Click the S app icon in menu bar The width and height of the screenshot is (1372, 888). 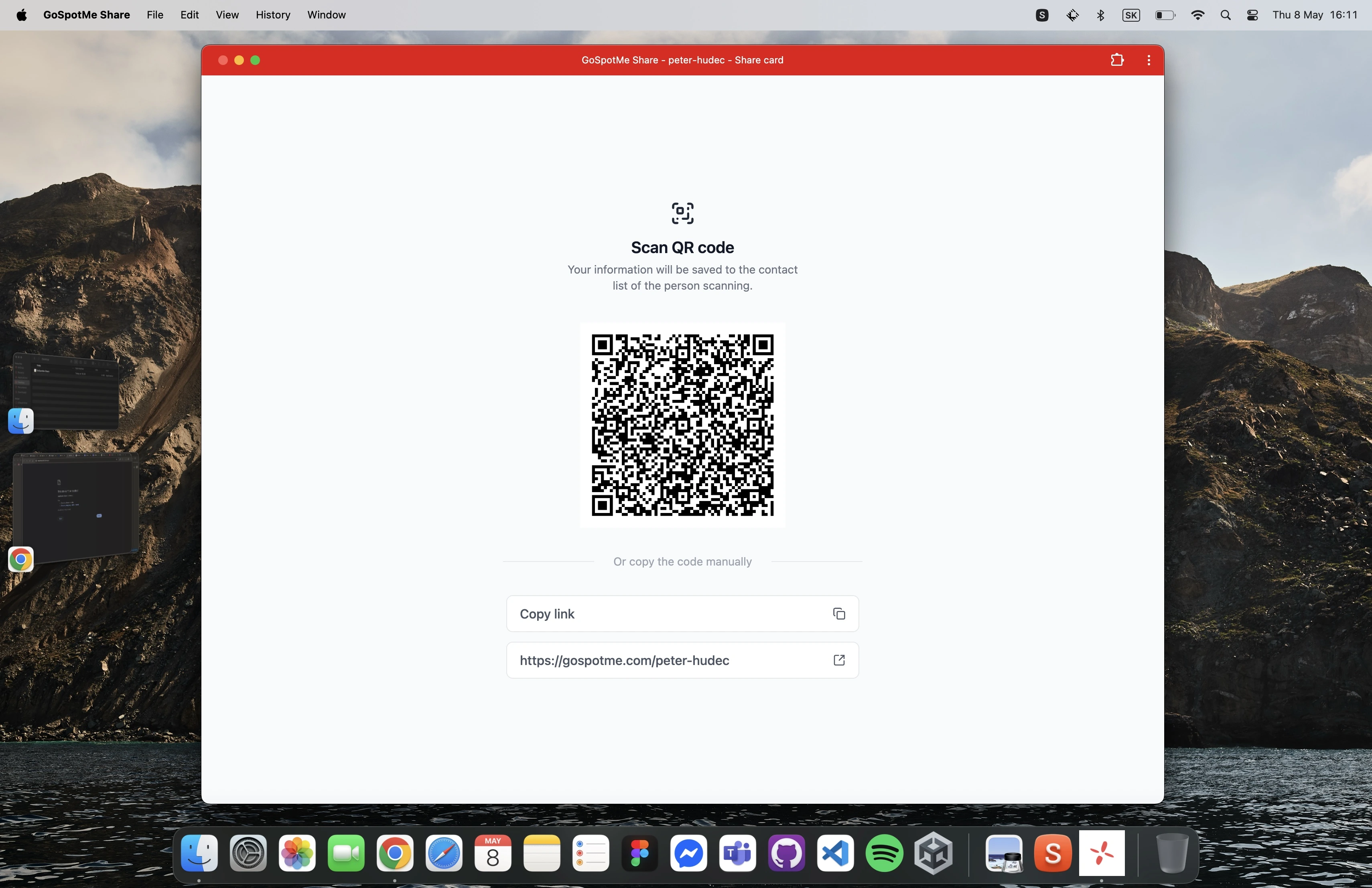pos(1042,16)
